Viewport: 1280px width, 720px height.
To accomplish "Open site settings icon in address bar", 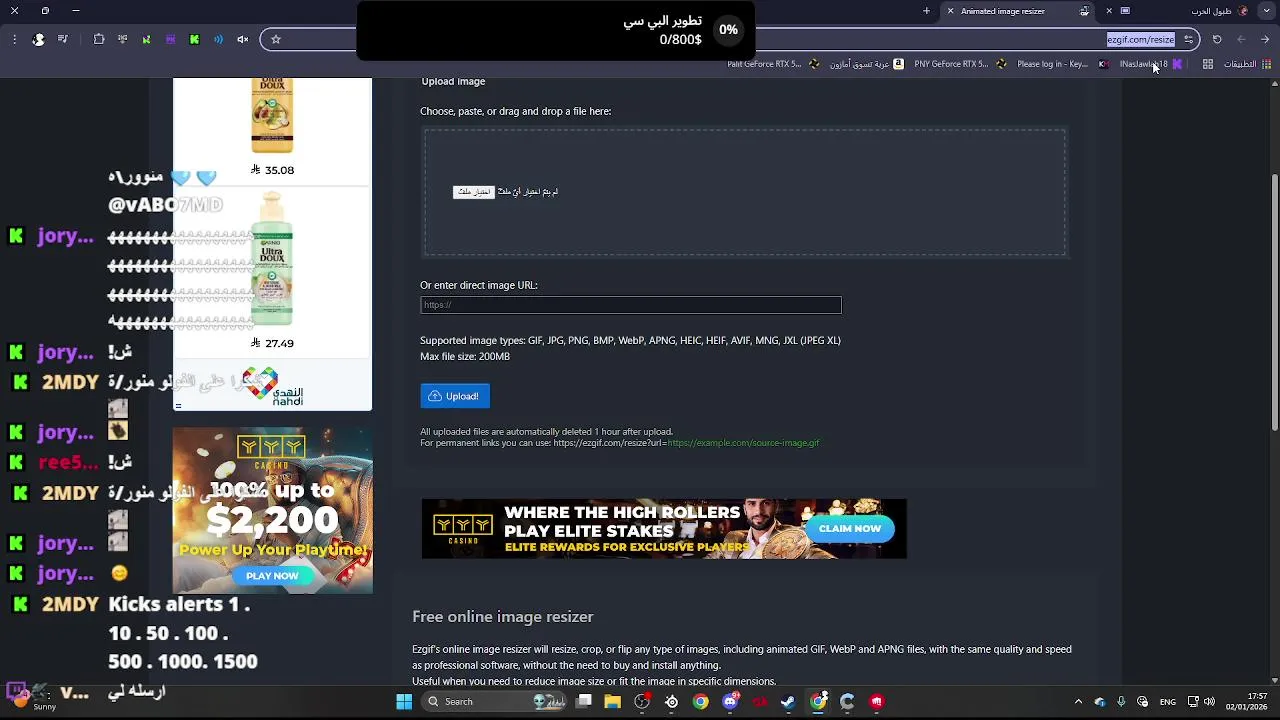I will pos(1188,39).
